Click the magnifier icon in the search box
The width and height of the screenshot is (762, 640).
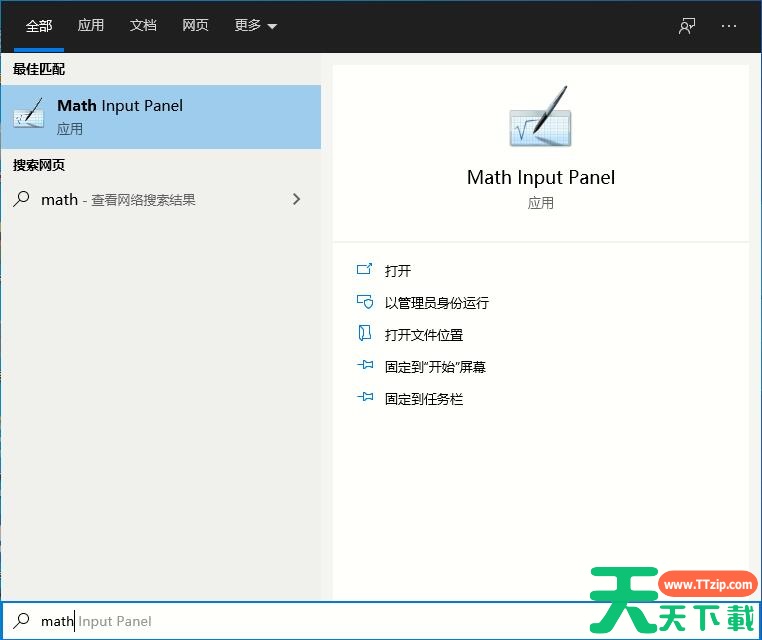pyautogui.click(x=21, y=621)
